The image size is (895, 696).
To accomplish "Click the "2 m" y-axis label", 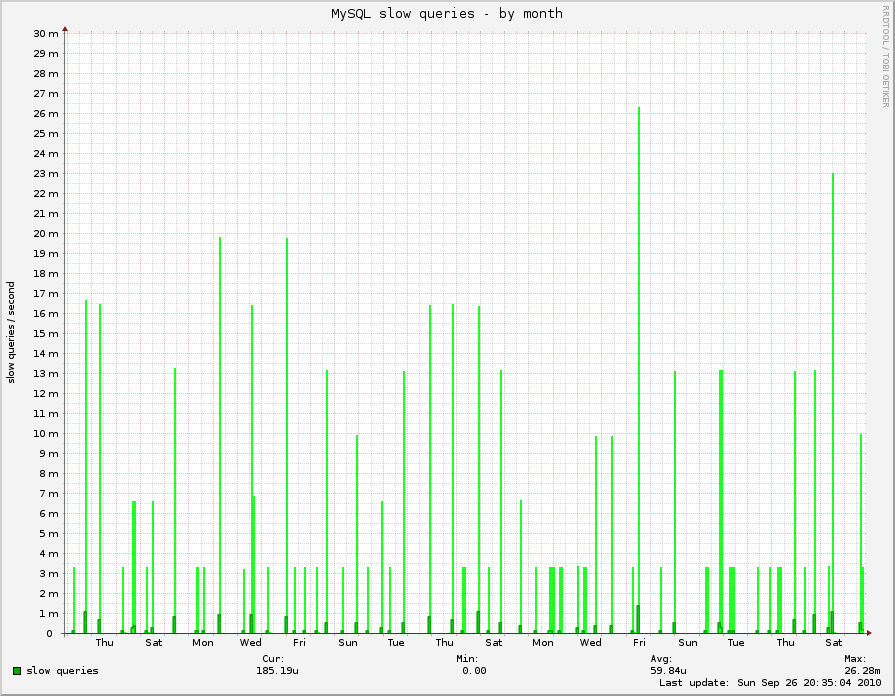I will click(49, 593).
